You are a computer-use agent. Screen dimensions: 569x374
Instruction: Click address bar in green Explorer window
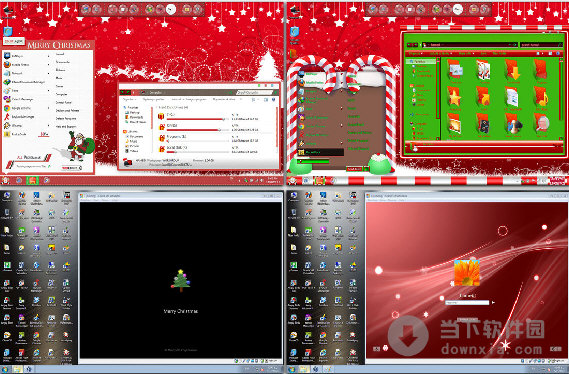[469, 45]
